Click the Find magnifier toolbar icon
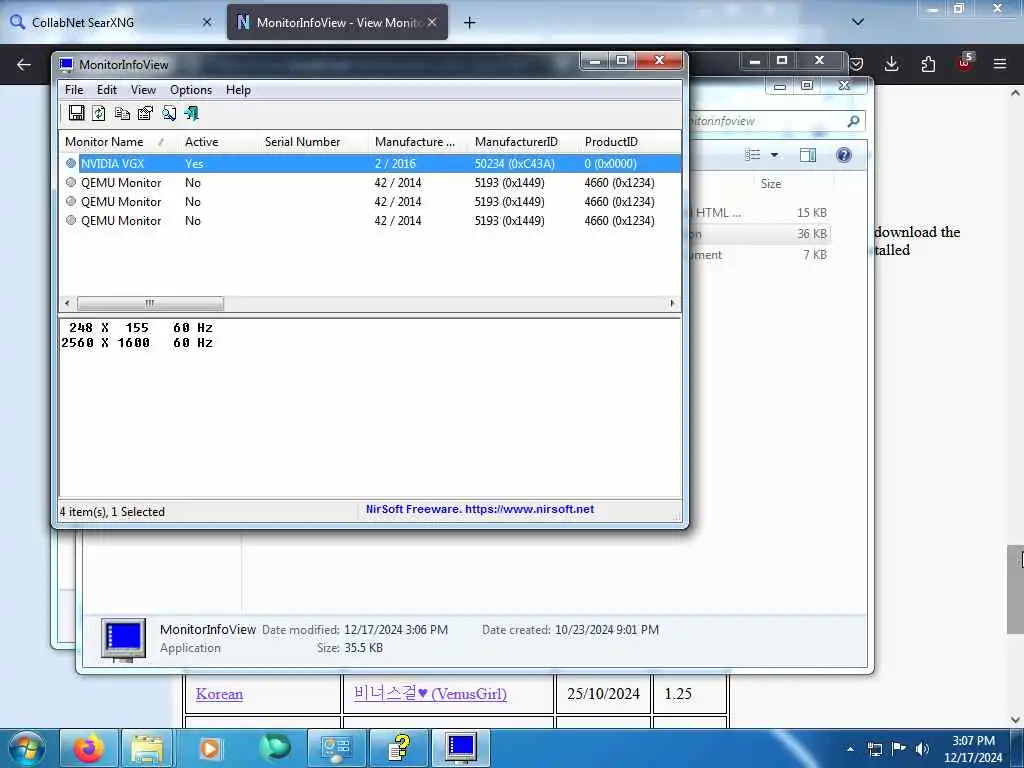The image size is (1024, 768). coord(168,113)
